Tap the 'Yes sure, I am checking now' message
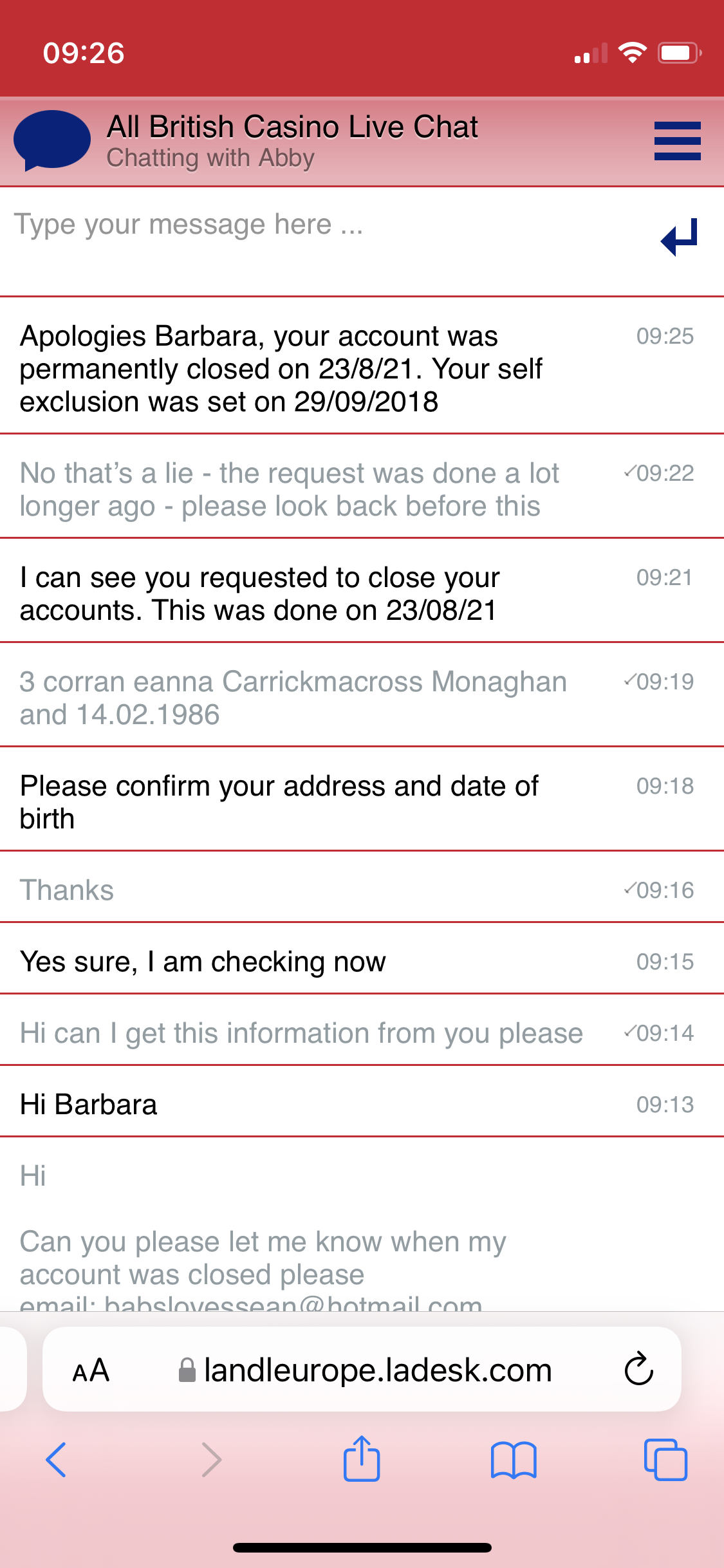This screenshot has height=1568, width=724. click(x=203, y=962)
